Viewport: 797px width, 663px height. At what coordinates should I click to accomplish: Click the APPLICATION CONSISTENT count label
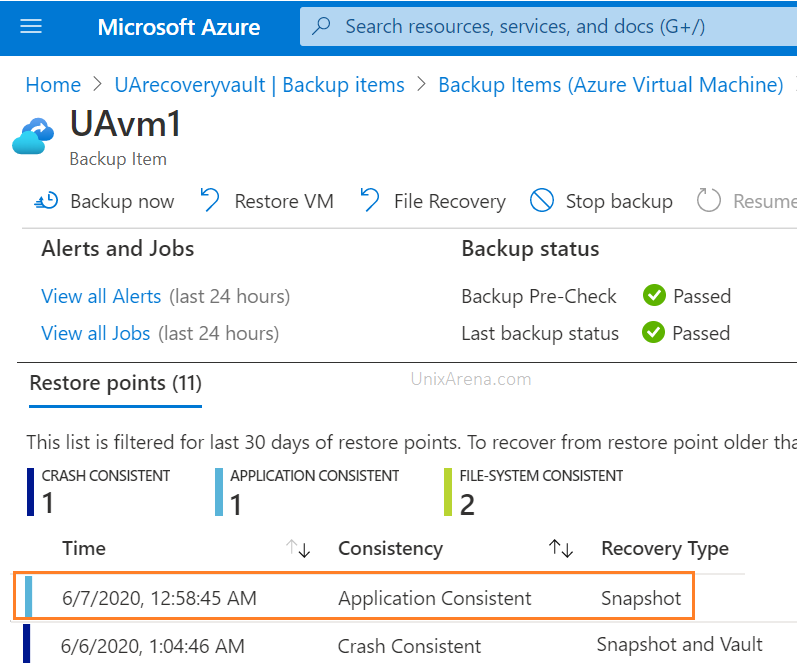pyautogui.click(x=315, y=476)
